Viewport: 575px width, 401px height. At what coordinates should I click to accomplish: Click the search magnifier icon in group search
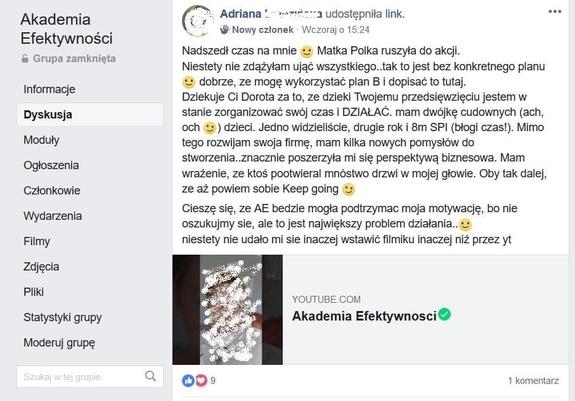tap(150, 376)
